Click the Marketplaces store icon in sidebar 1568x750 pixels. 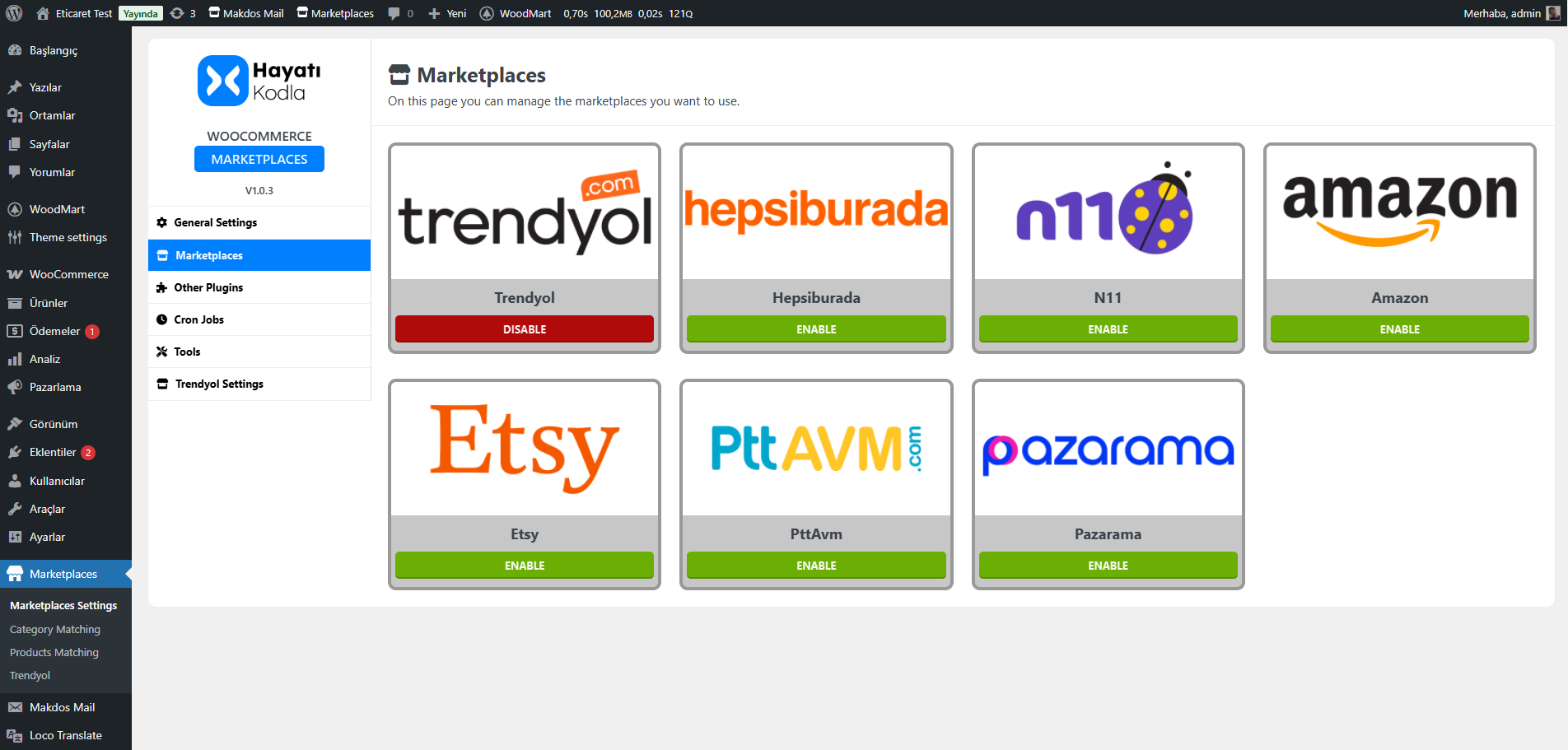click(x=15, y=574)
